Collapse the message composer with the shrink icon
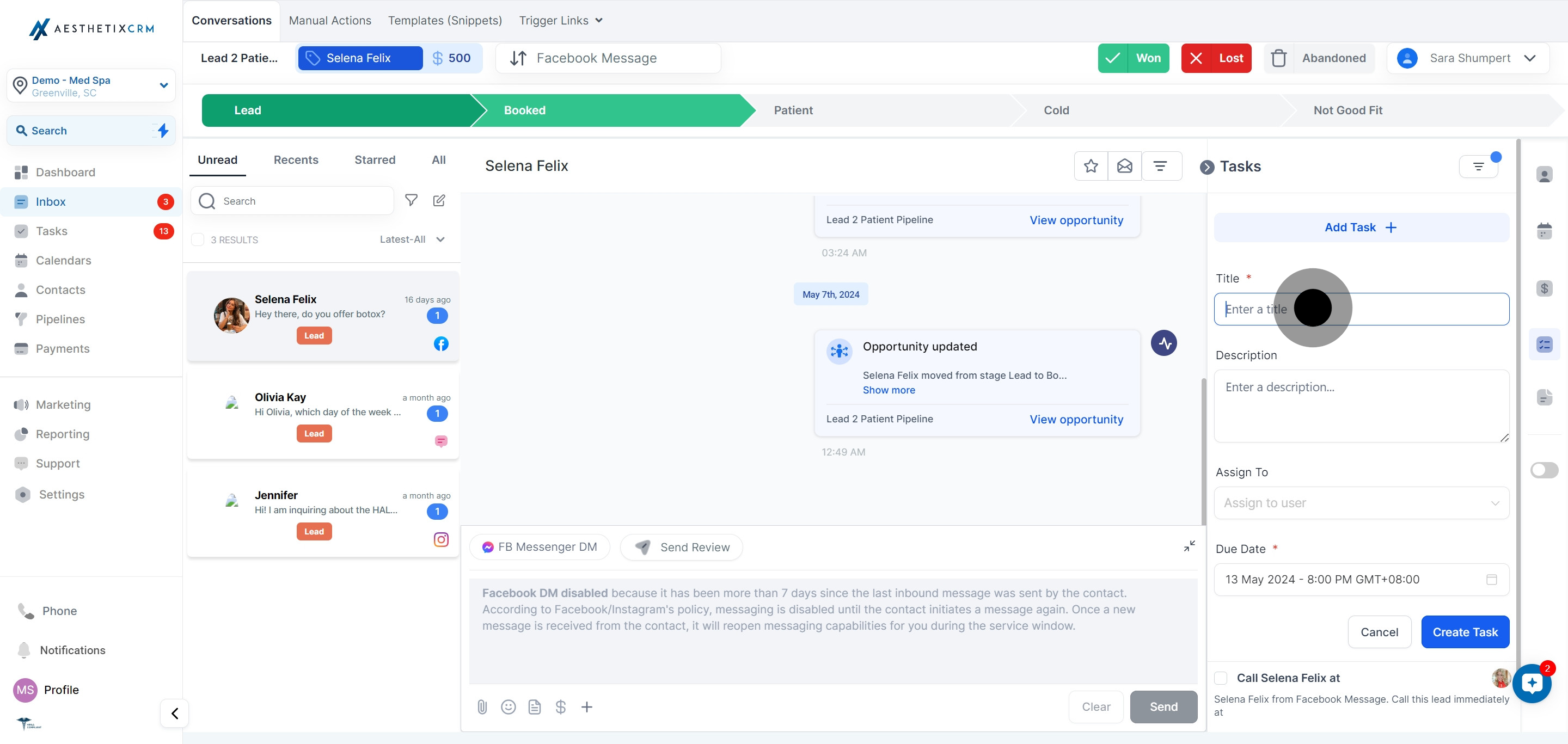1568x744 pixels. coord(1189,546)
